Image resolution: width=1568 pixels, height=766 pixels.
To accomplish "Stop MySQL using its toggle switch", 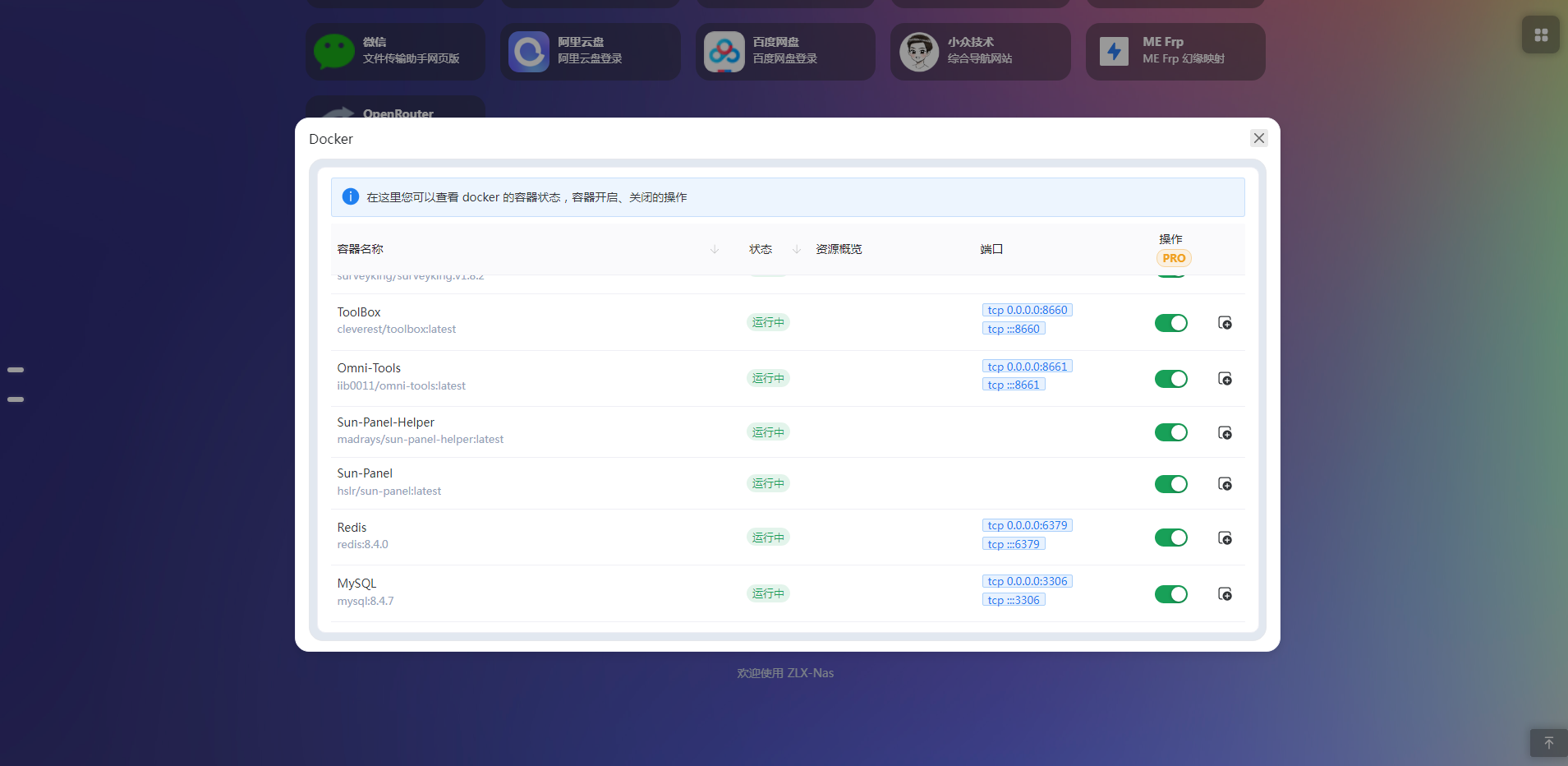I will (x=1170, y=594).
